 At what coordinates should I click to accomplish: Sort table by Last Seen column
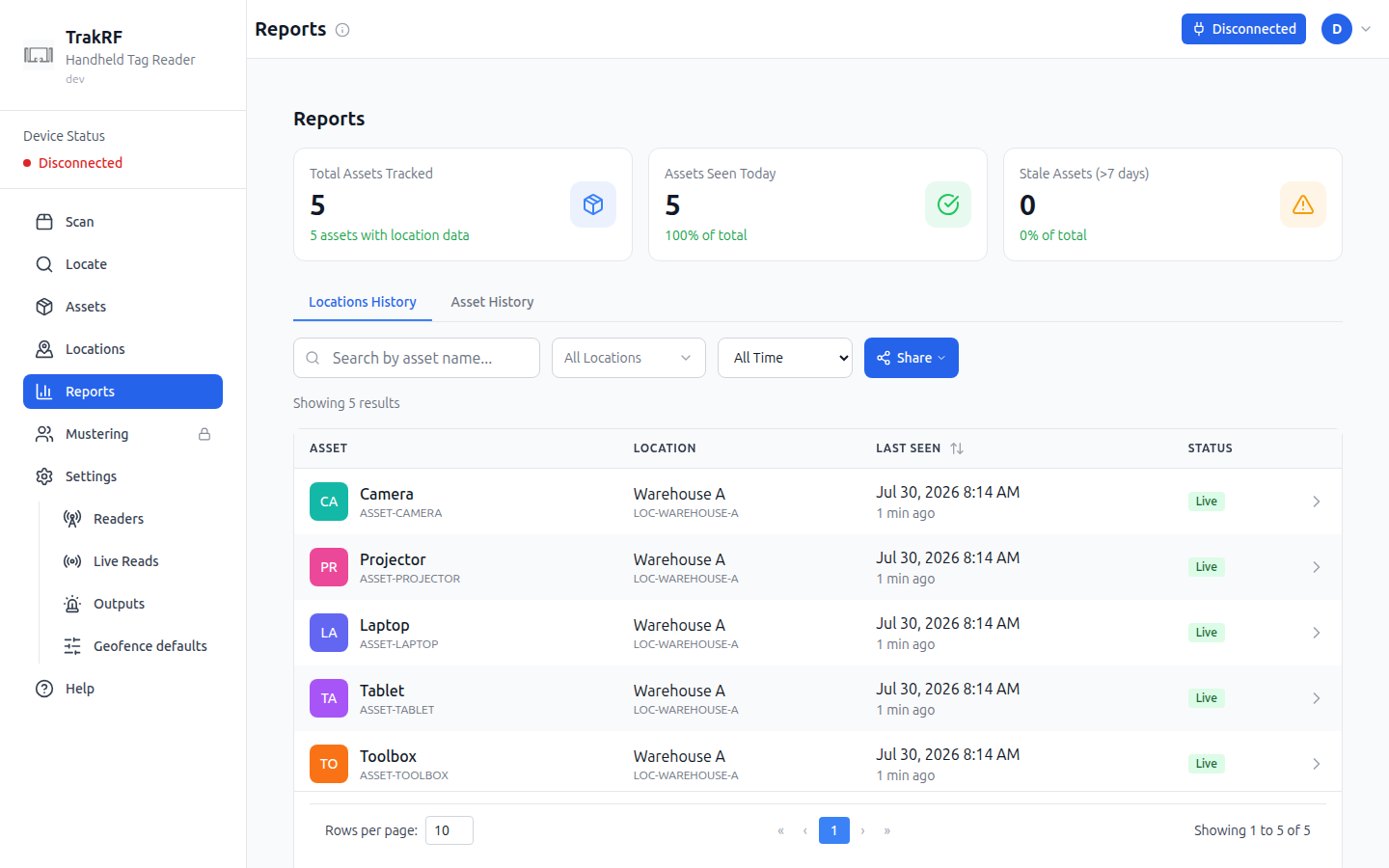(919, 448)
